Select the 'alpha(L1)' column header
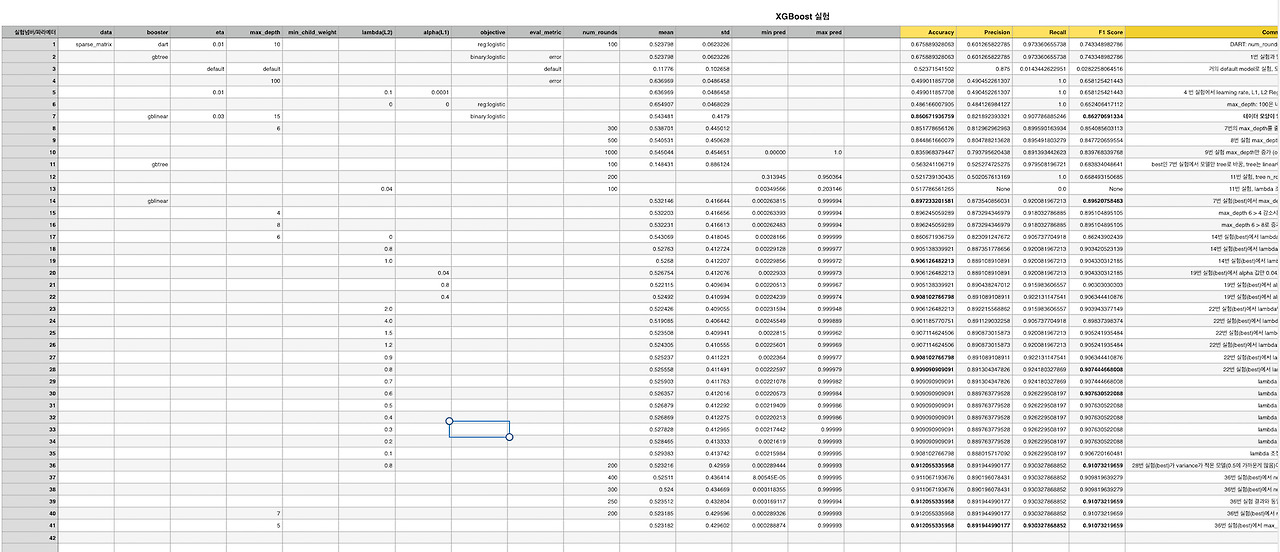Image resolution: width=1280 pixels, height=552 pixels. pos(422,33)
